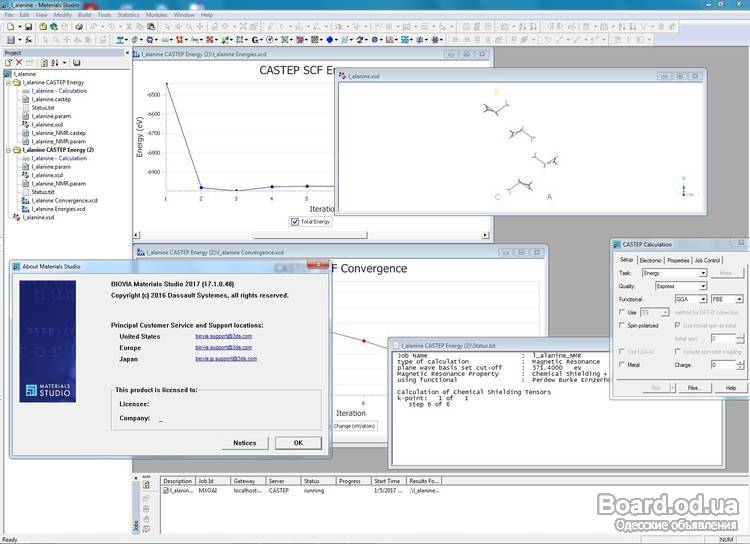Open dropdown arrow next to G module icon
Viewport: 750px width, 544px height.
tap(262, 40)
